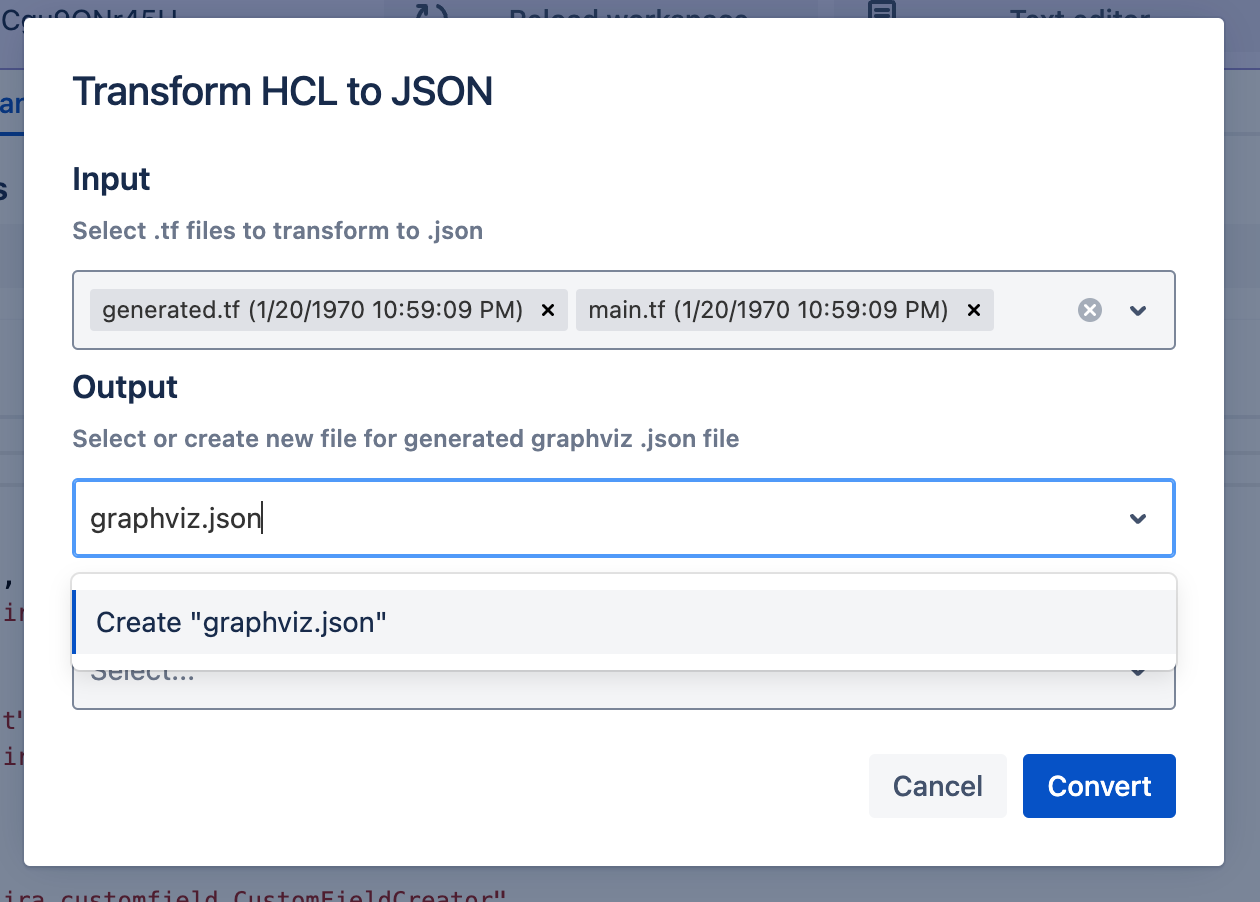
Task: Remove the generated.tf file chip
Action: 547,311
